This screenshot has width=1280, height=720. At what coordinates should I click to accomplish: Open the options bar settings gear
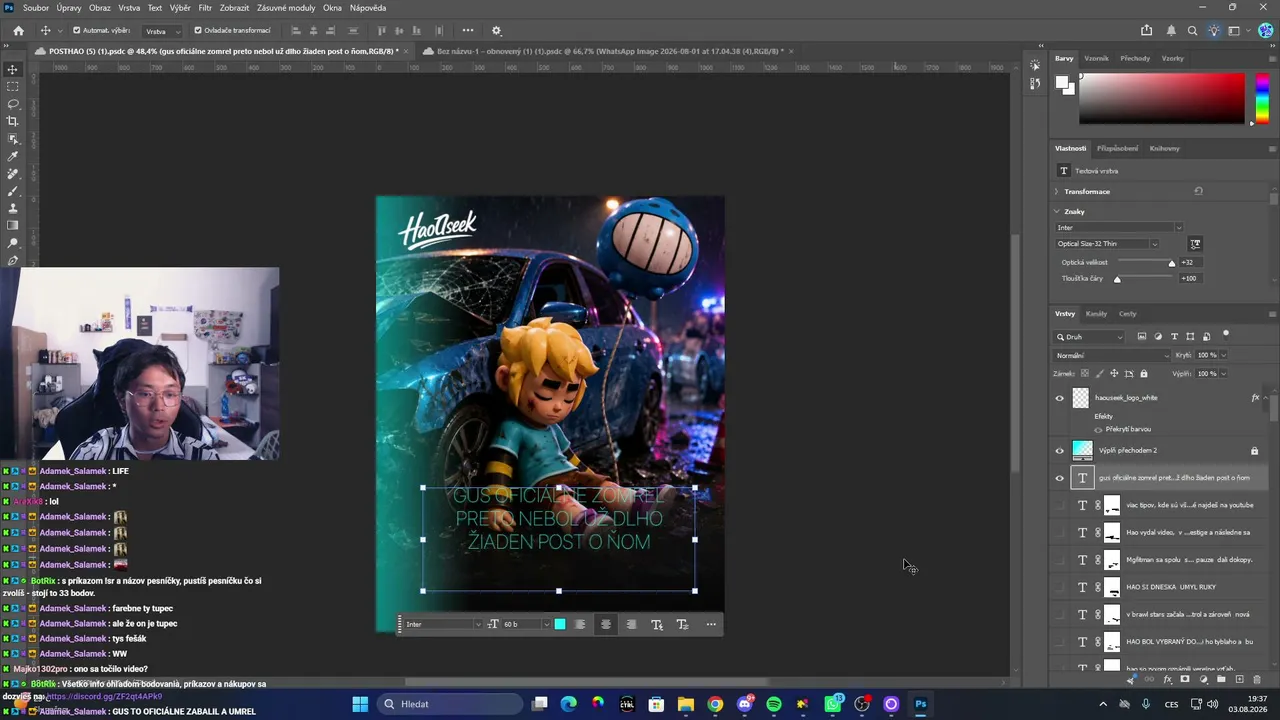click(496, 30)
